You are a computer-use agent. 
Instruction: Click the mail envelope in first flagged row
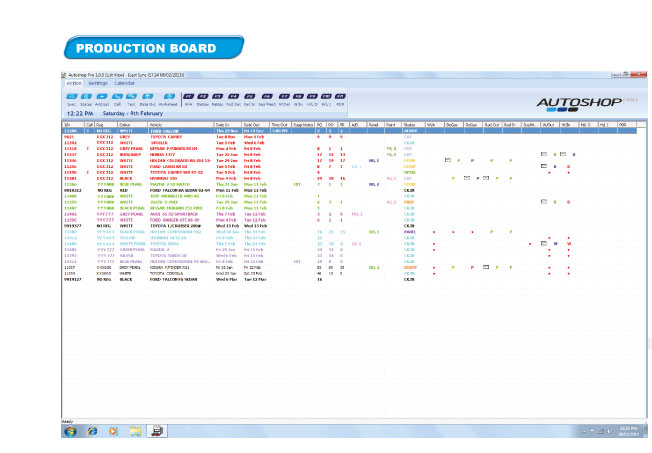point(544,154)
